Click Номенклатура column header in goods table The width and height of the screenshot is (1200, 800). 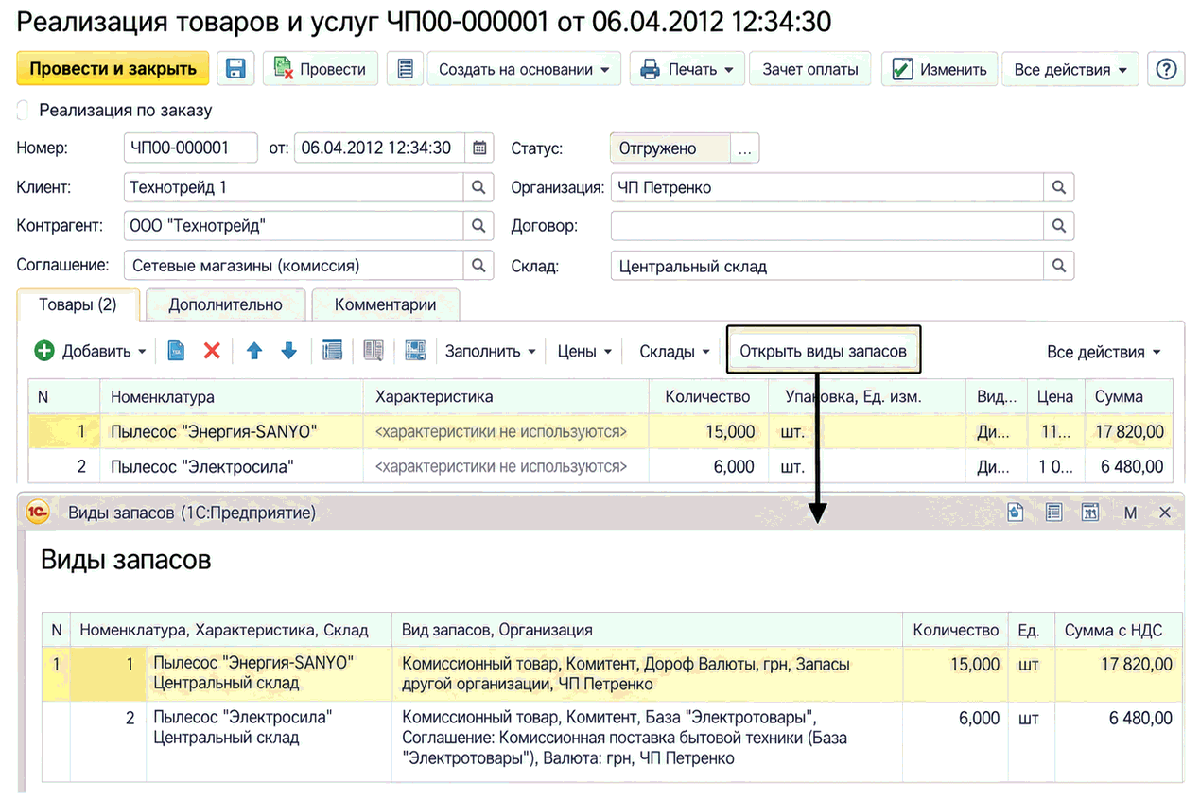232,397
